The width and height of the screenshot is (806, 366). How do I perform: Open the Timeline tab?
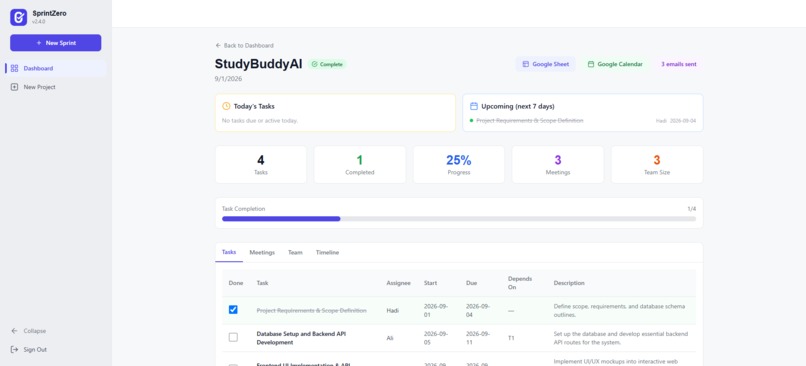(x=327, y=252)
